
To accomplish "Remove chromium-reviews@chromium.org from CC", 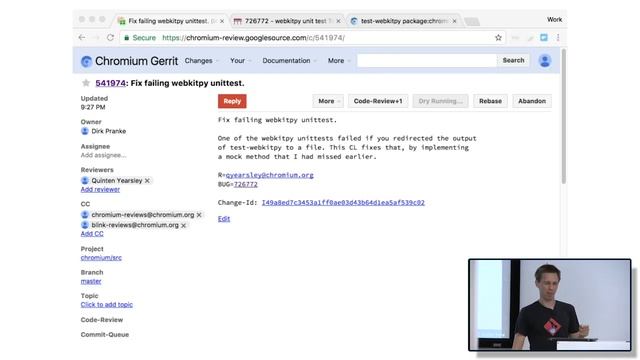I will pos(199,215).
